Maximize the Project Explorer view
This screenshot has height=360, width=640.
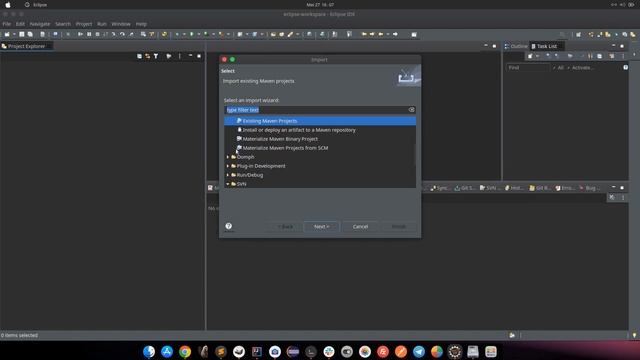tap(199, 56)
